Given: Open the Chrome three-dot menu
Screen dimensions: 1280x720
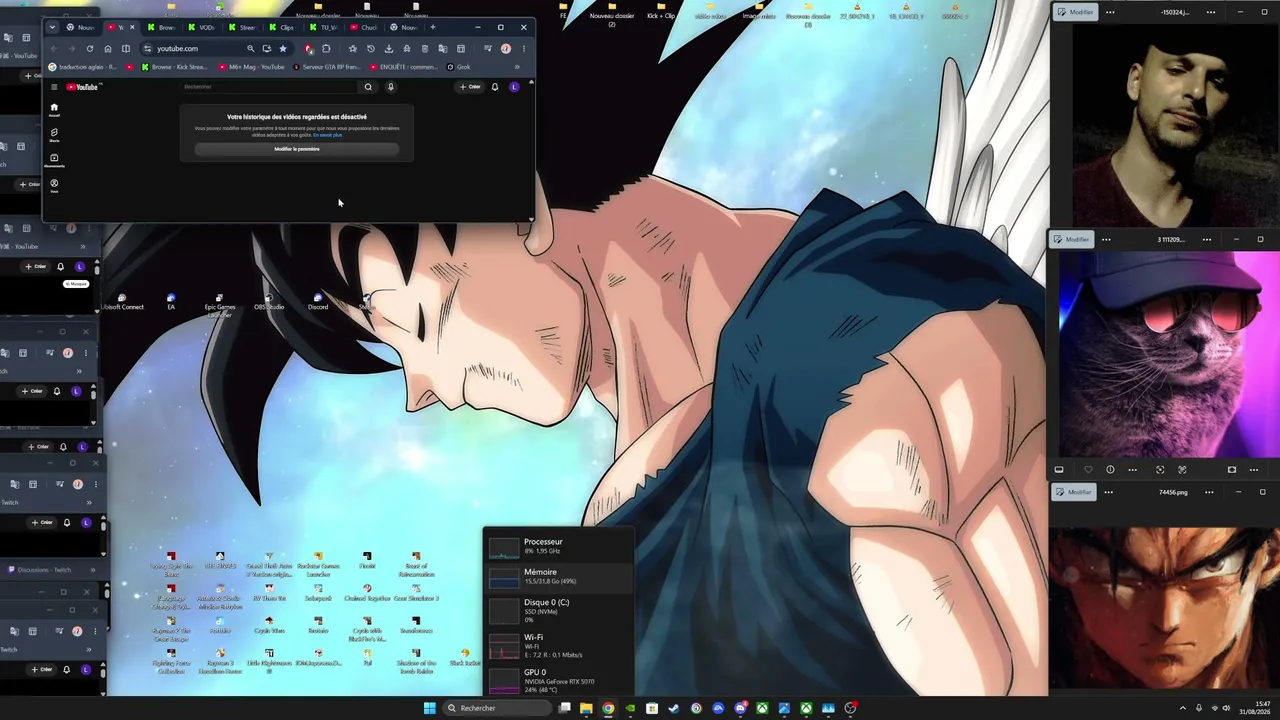Looking at the screenshot, I should tap(523, 48).
